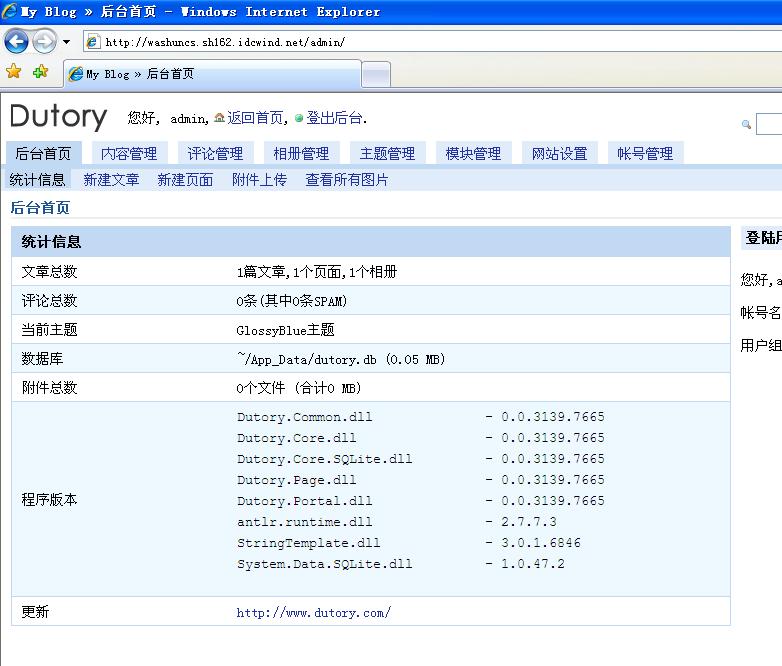Open the 网站设置 tab
Image resolution: width=782 pixels, height=666 pixels.
click(560, 153)
